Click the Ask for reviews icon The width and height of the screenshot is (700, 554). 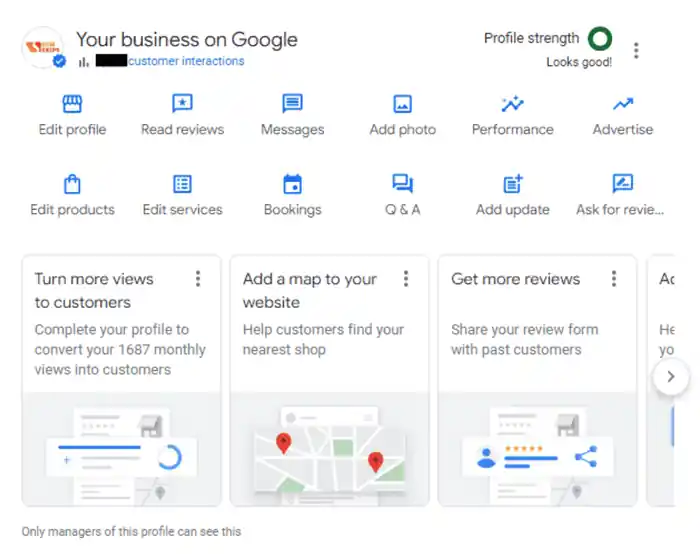[x=623, y=183]
